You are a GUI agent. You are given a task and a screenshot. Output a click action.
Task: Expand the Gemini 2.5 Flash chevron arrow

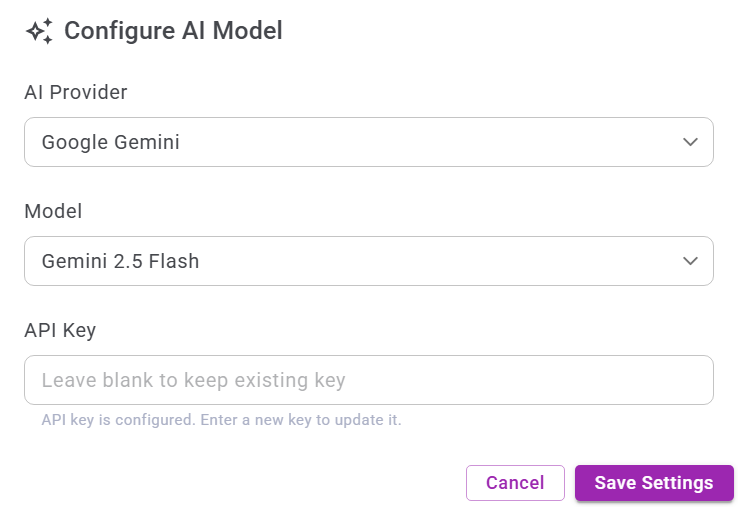690,261
